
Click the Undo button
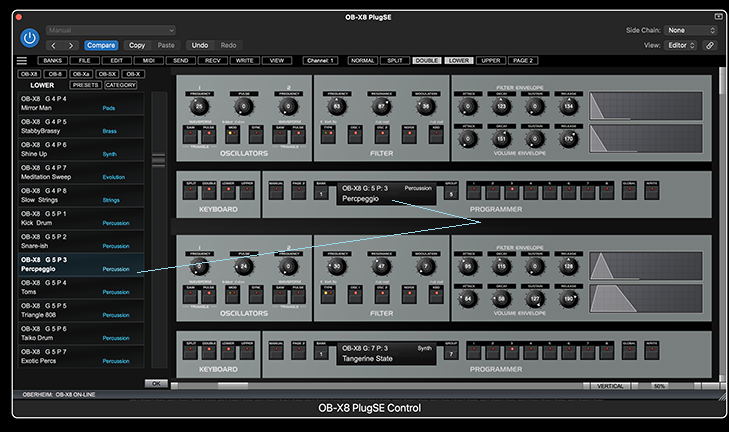200,45
